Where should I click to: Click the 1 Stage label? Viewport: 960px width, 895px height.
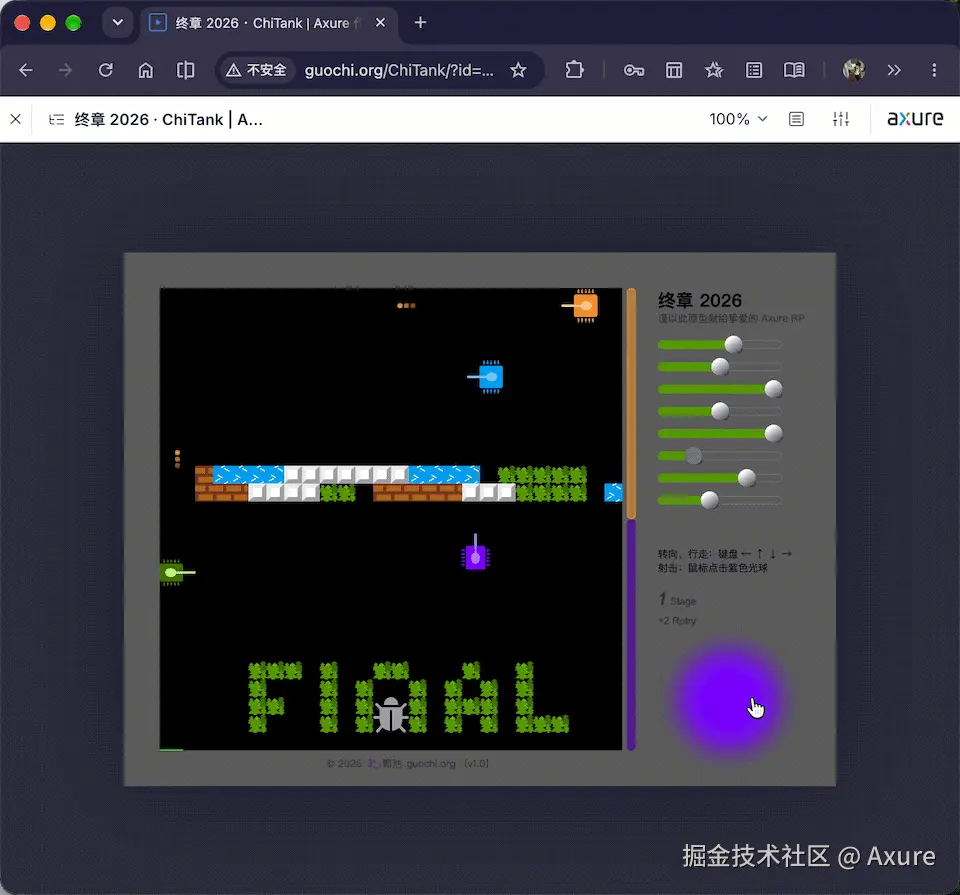(677, 600)
